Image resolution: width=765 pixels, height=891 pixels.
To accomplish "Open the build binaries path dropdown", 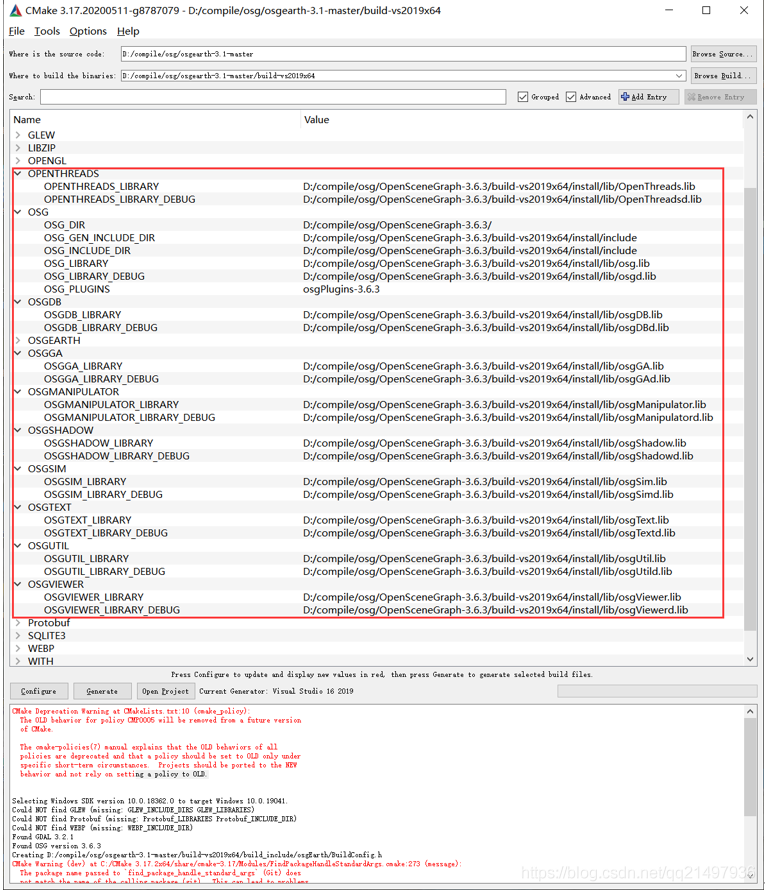I will click(679, 76).
